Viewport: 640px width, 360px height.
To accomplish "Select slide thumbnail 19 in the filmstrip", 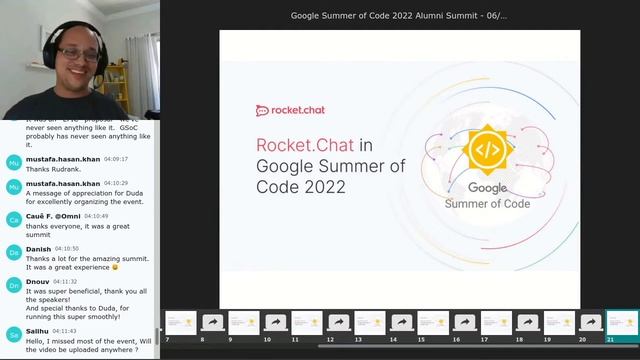I will (559, 323).
